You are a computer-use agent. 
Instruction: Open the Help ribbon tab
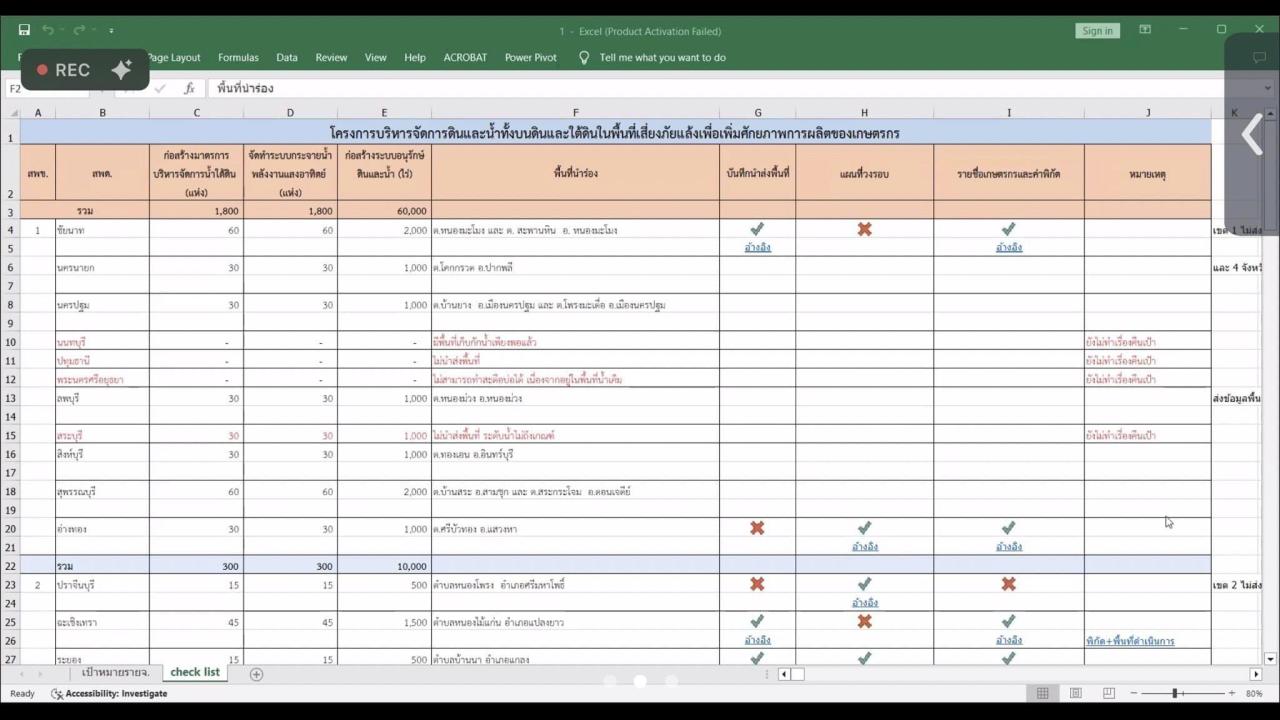tap(414, 57)
